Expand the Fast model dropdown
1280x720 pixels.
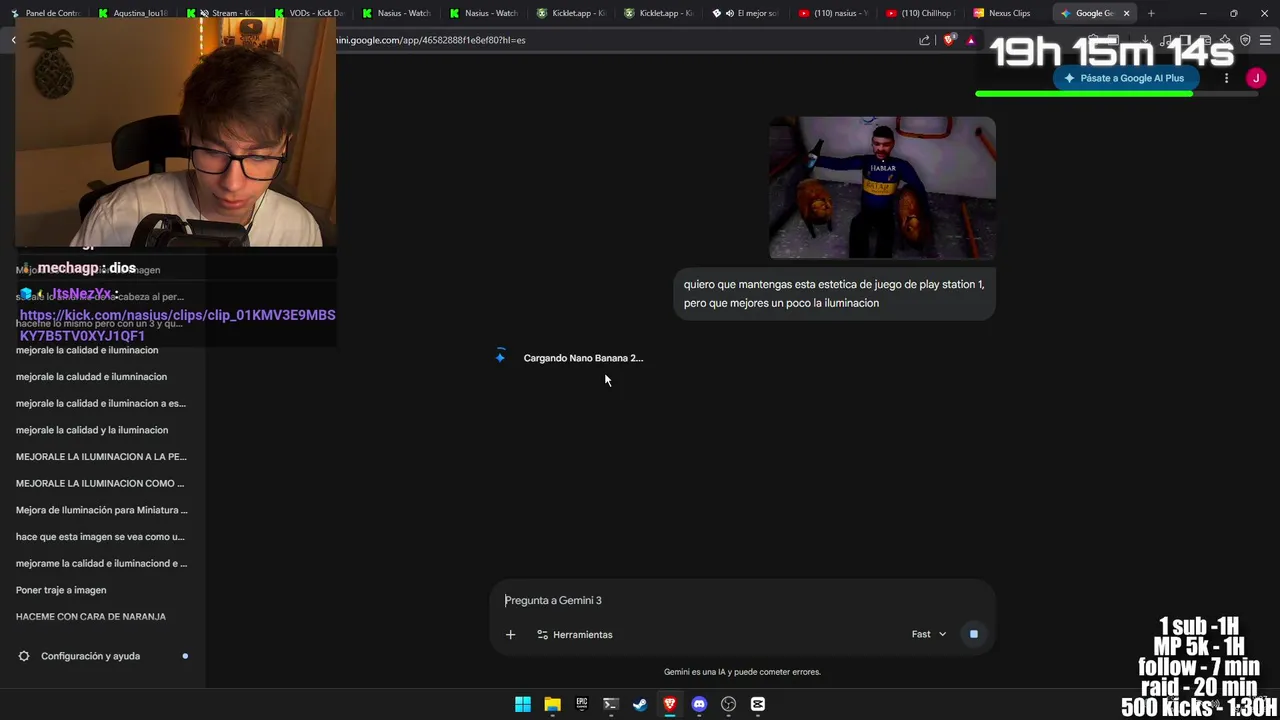928,634
